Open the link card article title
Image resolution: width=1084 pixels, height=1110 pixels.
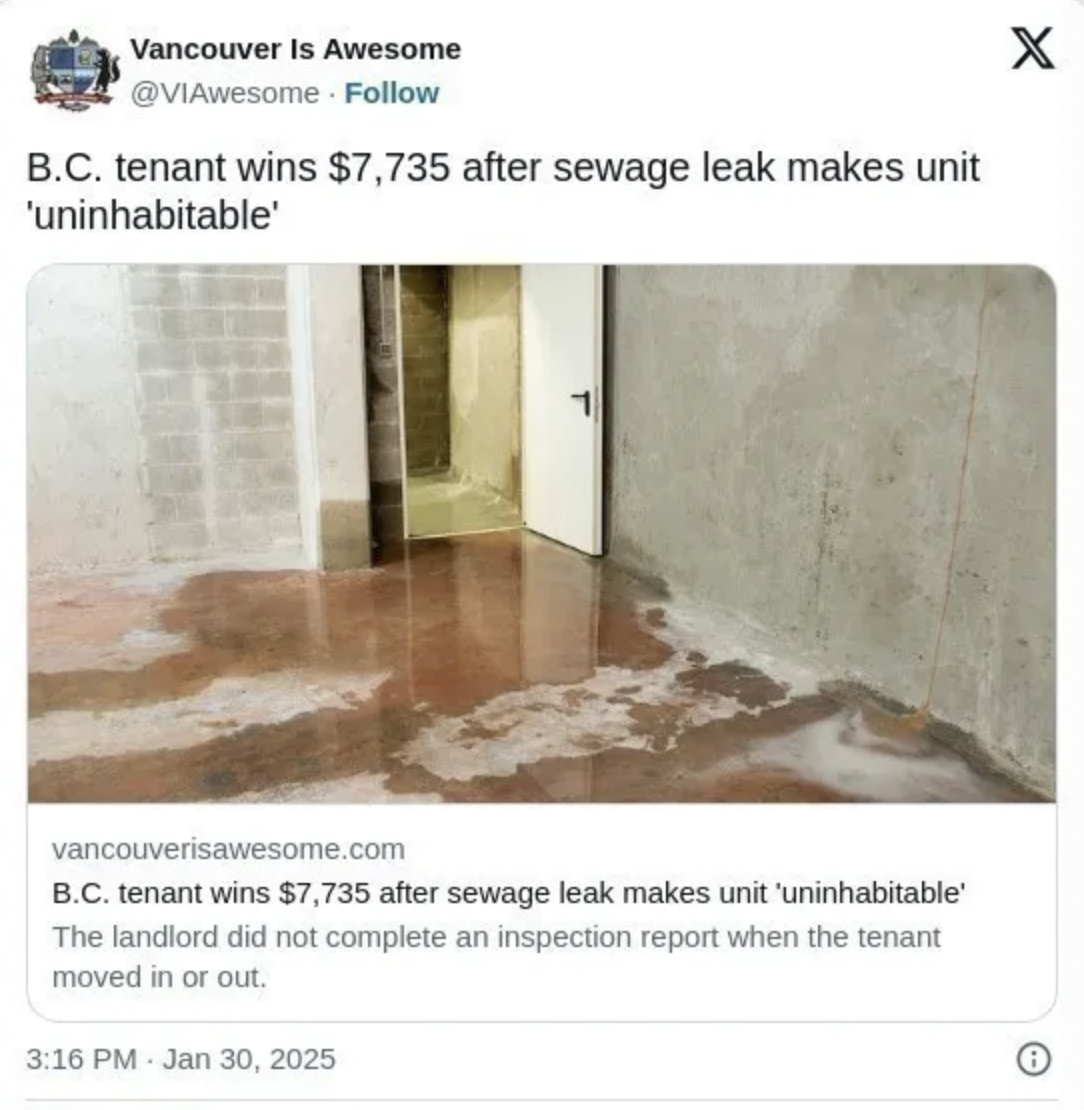click(508, 893)
